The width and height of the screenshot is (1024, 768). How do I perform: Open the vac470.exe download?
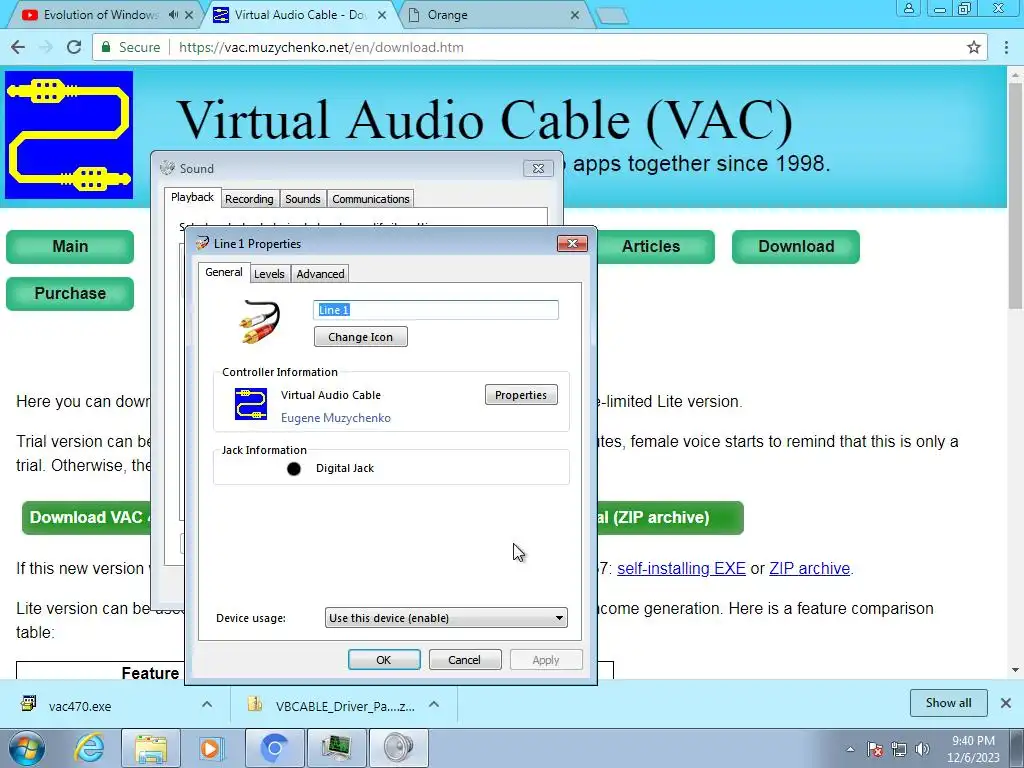point(80,706)
